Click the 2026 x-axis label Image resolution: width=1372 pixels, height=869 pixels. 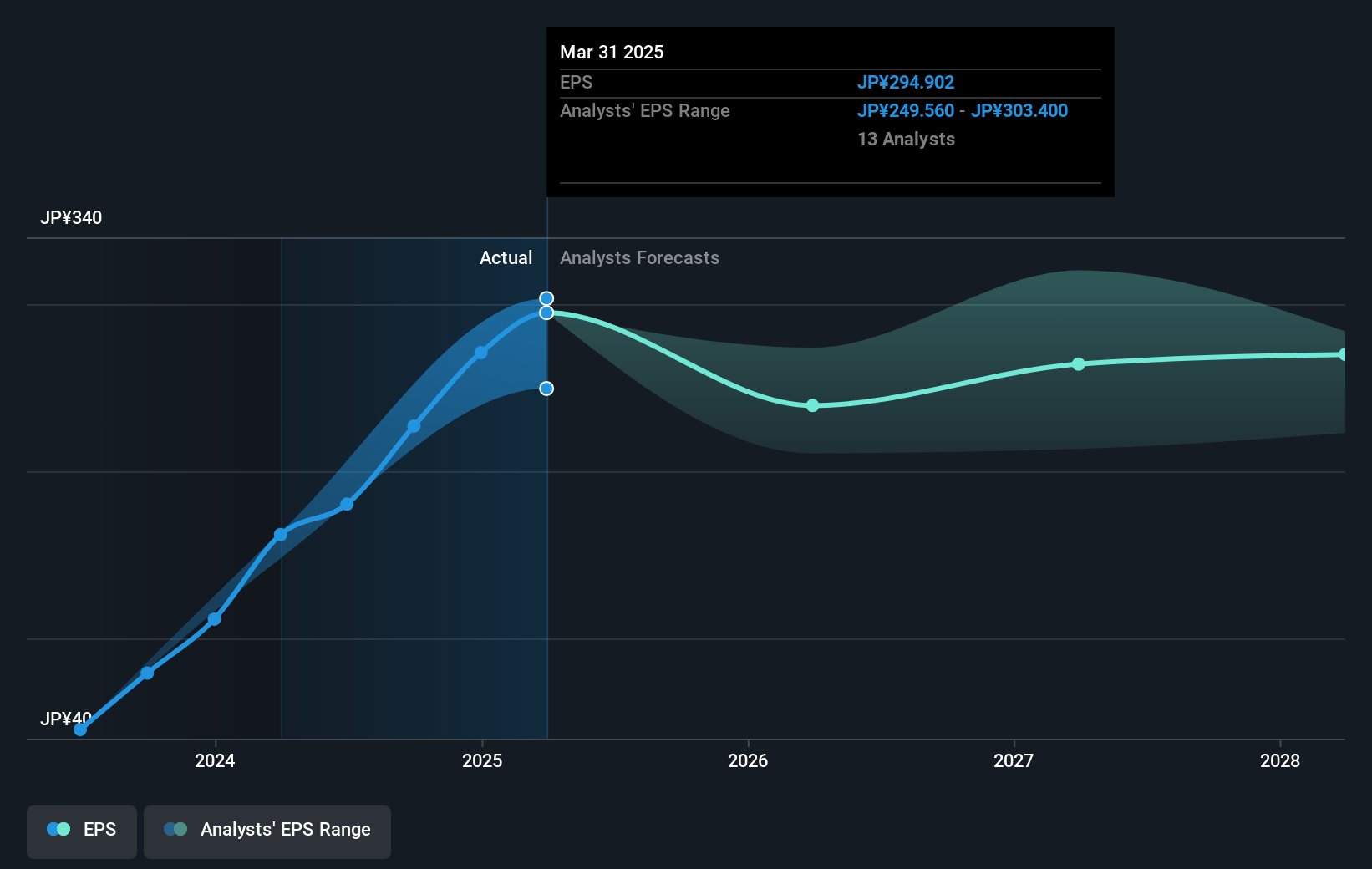[x=748, y=760]
